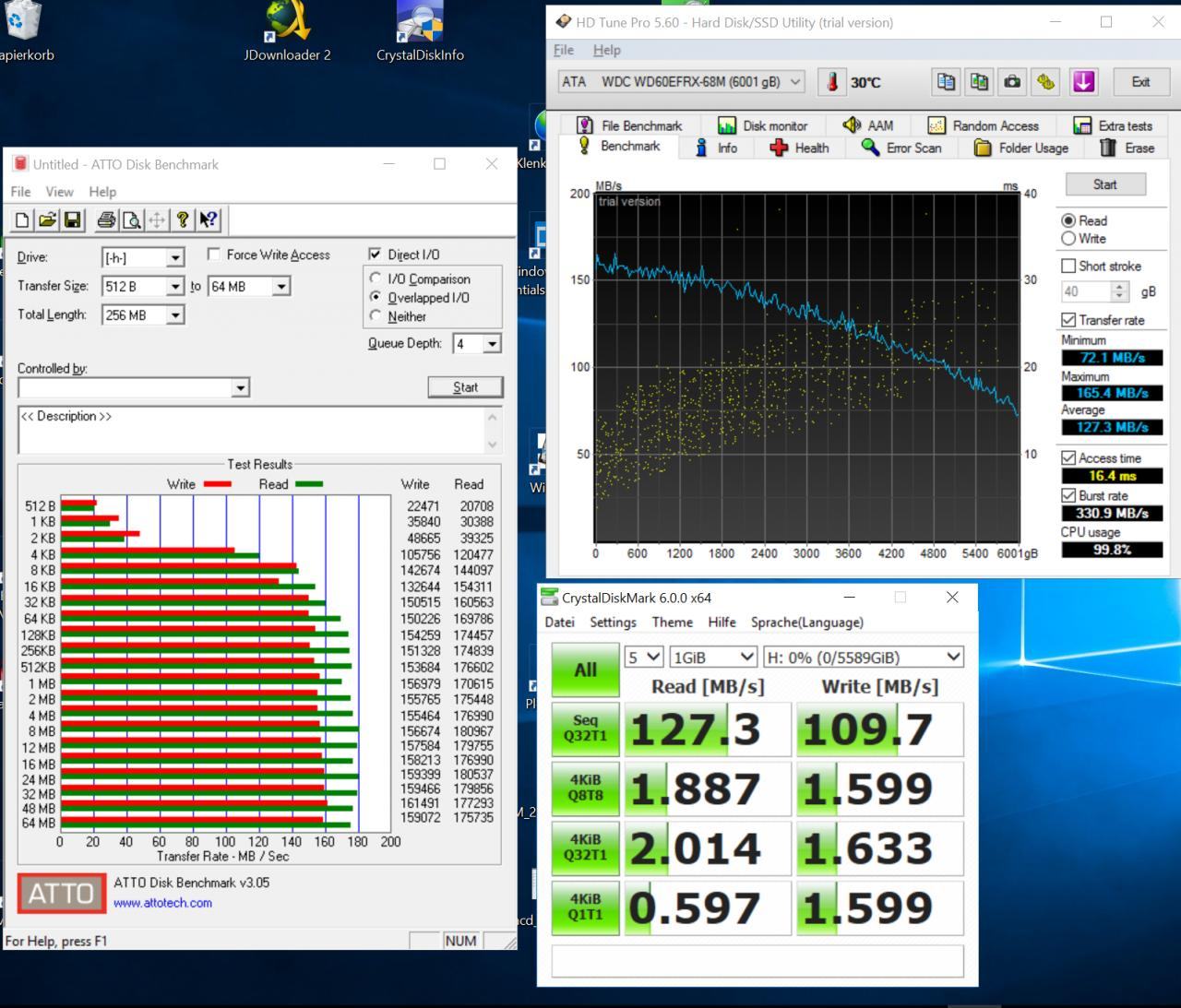Select the Read radio button in HD Tune

click(1068, 221)
